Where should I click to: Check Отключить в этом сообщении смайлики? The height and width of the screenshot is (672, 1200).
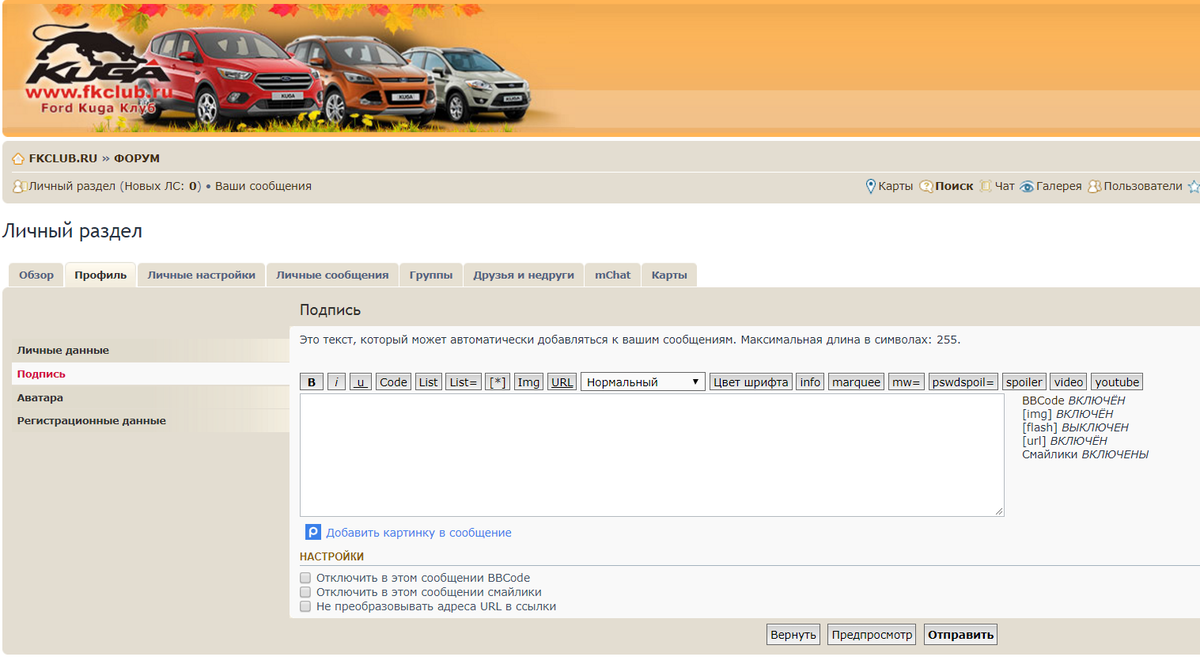(x=306, y=592)
